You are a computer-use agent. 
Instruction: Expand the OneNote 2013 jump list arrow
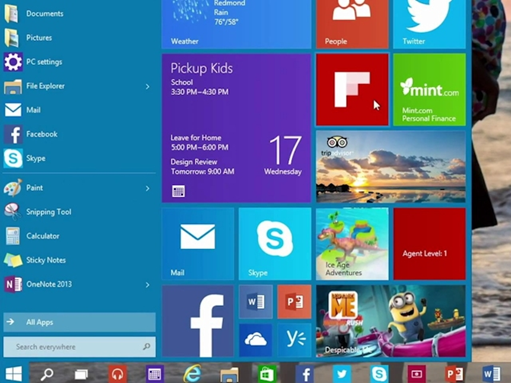point(147,285)
